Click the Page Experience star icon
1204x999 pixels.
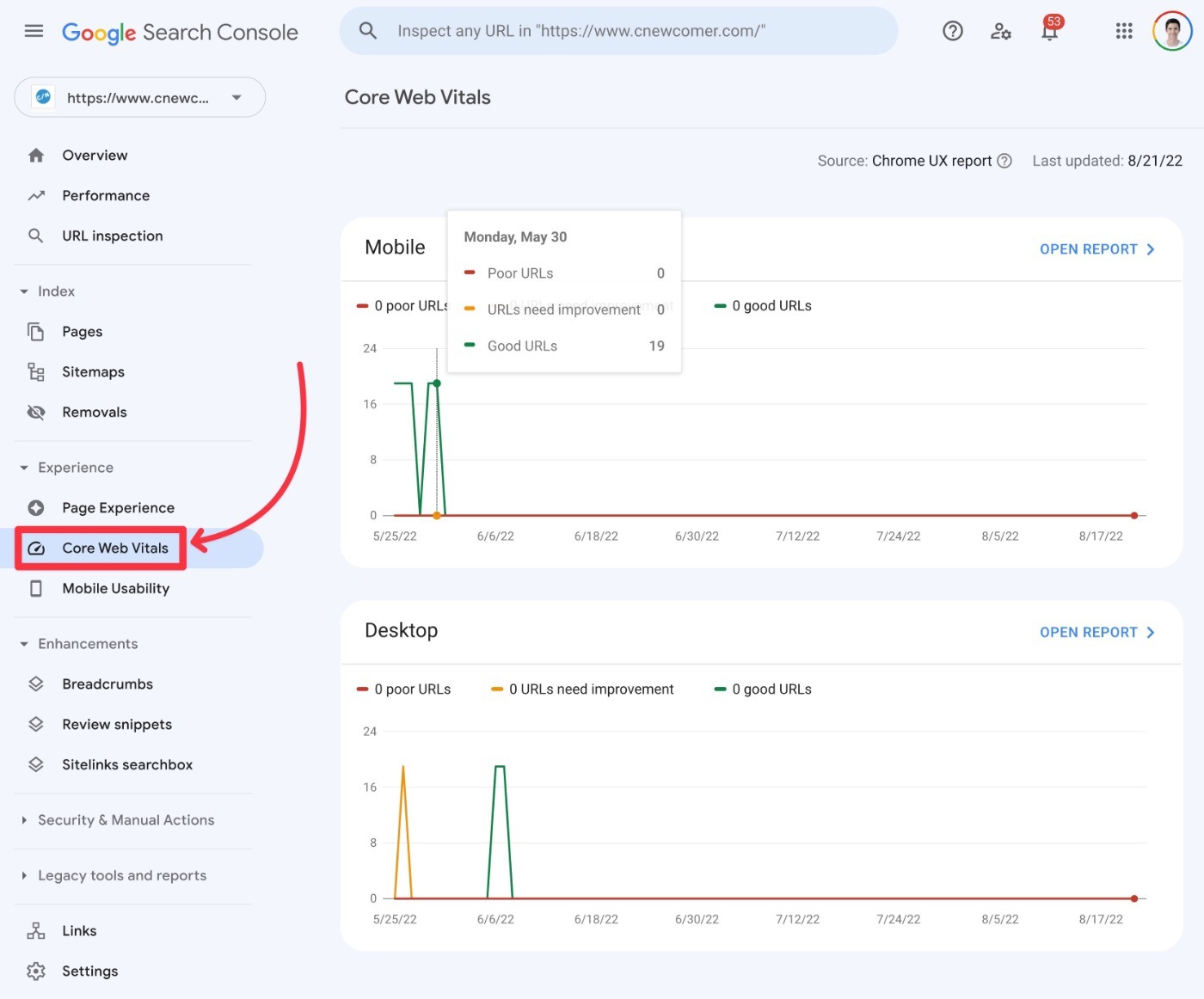coord(35,507)
